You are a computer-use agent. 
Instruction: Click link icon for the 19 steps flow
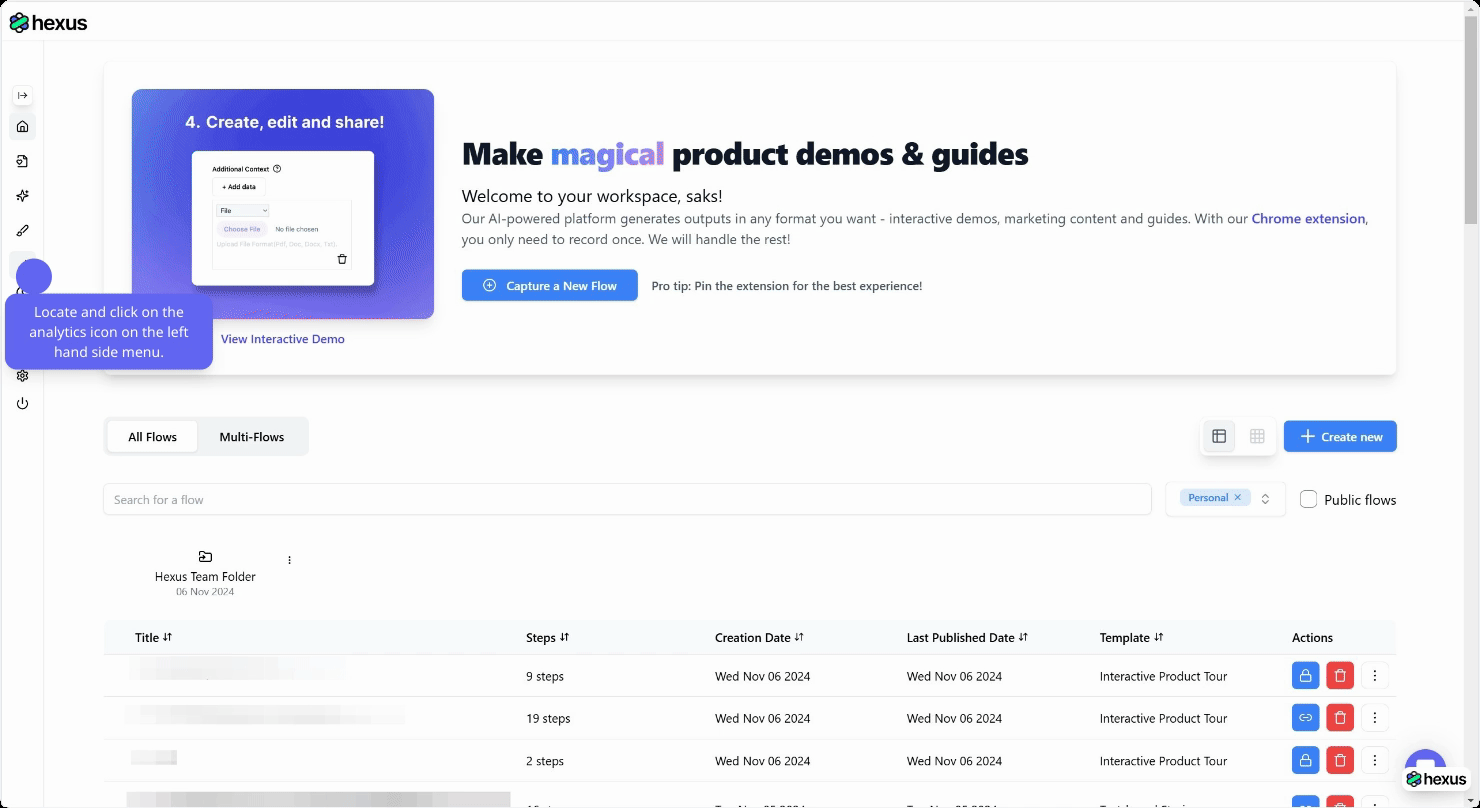coord(1305,718)
